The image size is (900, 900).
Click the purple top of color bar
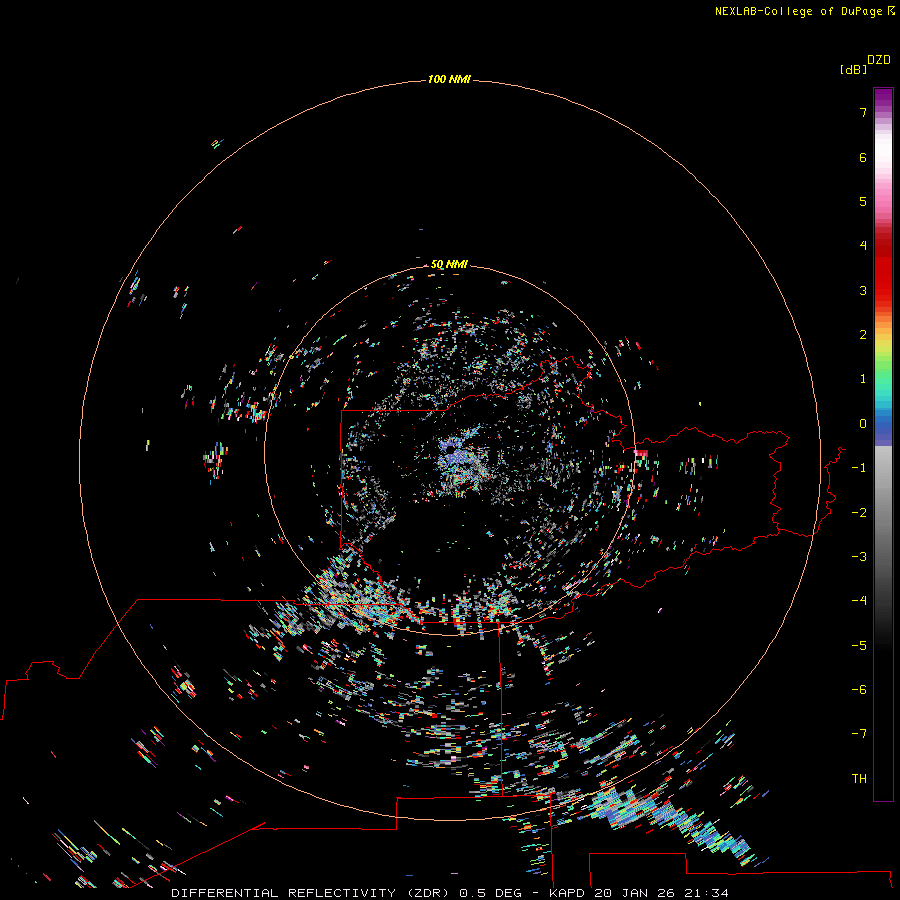coord(883,98)
